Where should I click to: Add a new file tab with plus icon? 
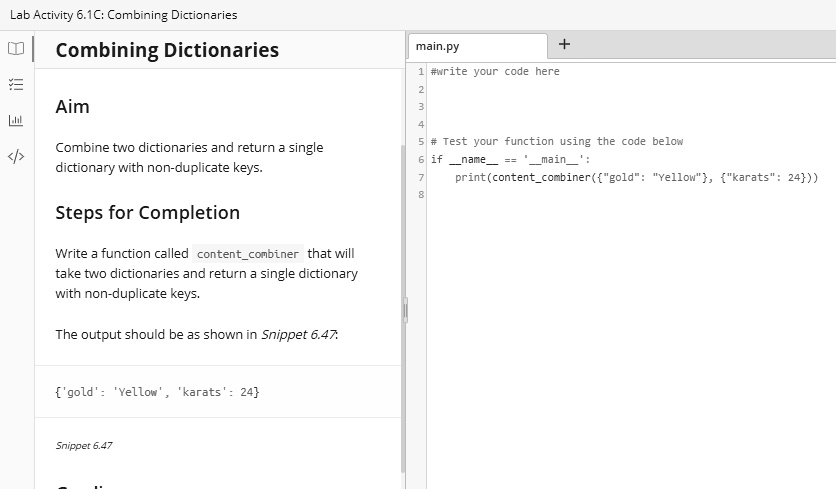(x=564, y=44)
